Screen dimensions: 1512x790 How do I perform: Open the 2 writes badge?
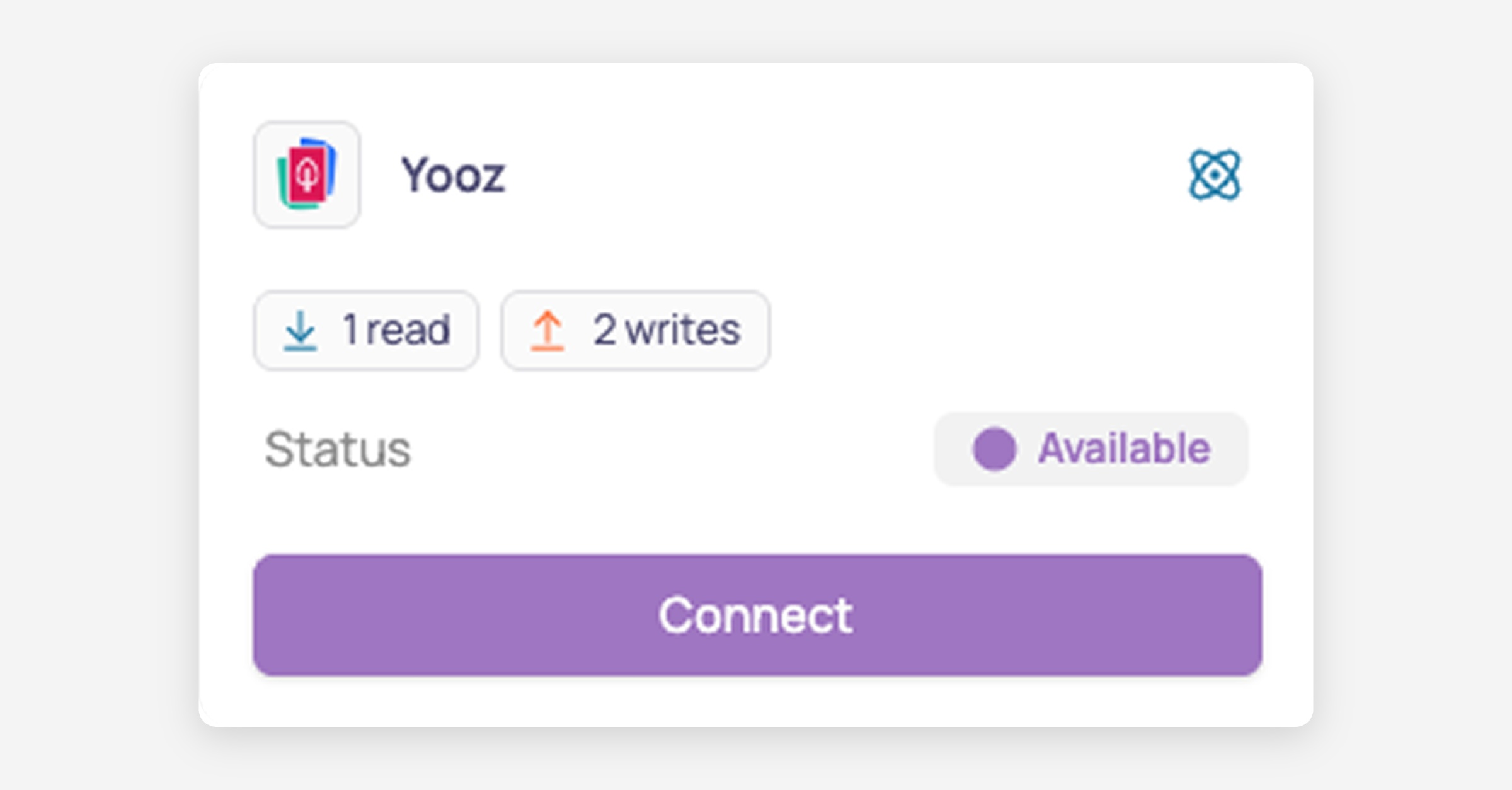pos(635,331)
